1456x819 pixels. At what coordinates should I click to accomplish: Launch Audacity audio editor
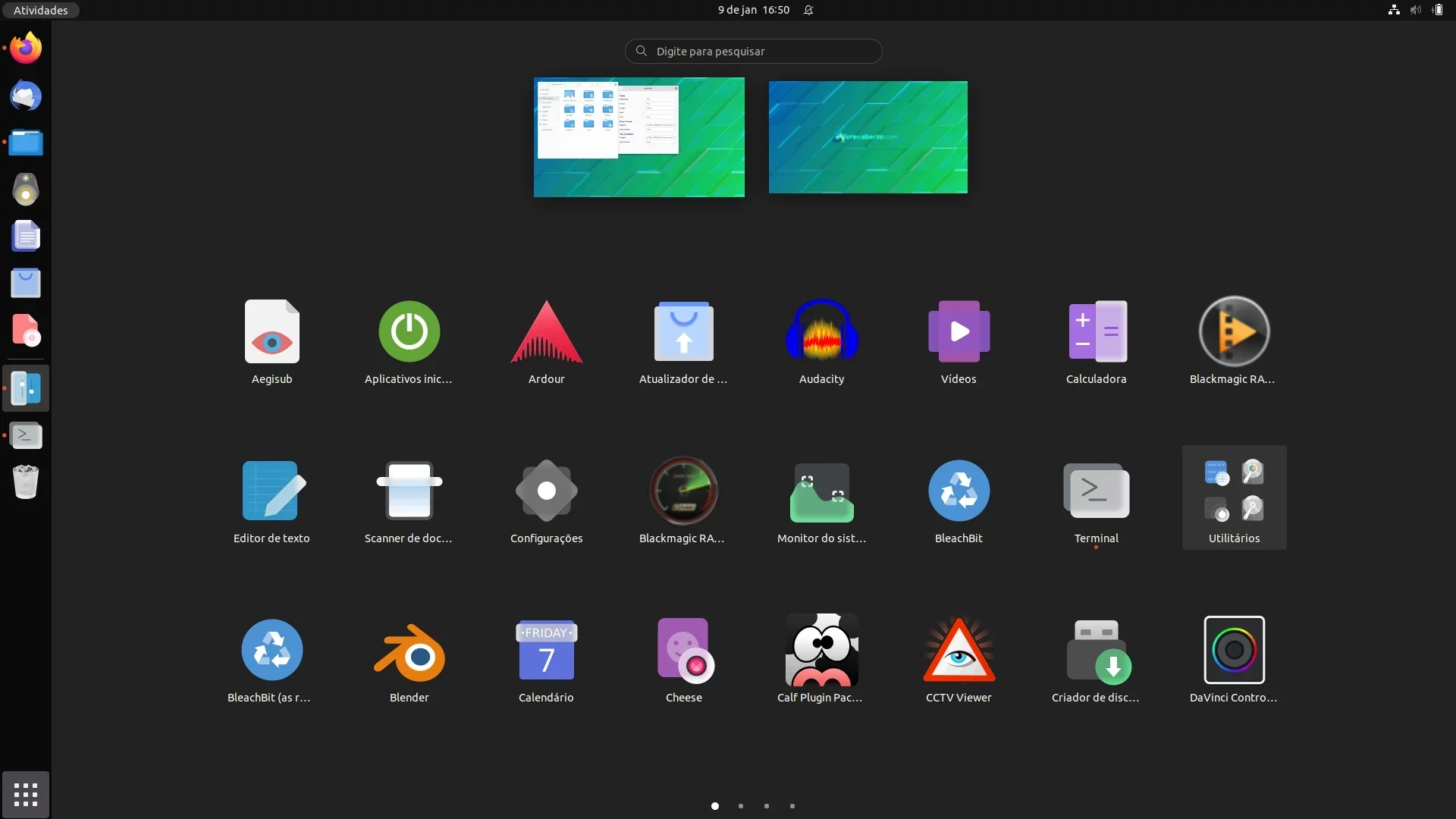[821, 342]
